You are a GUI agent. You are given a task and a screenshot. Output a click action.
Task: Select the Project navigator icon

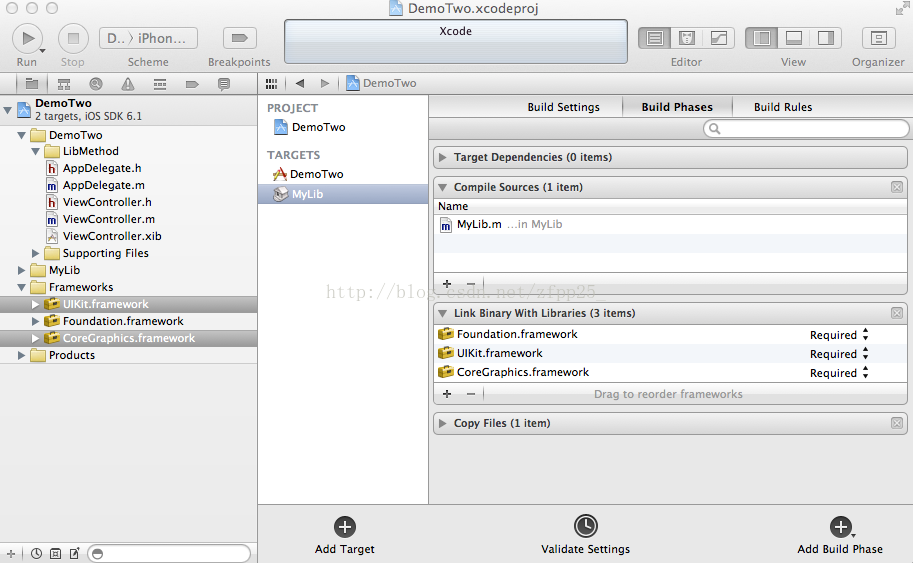click(31, 84)
